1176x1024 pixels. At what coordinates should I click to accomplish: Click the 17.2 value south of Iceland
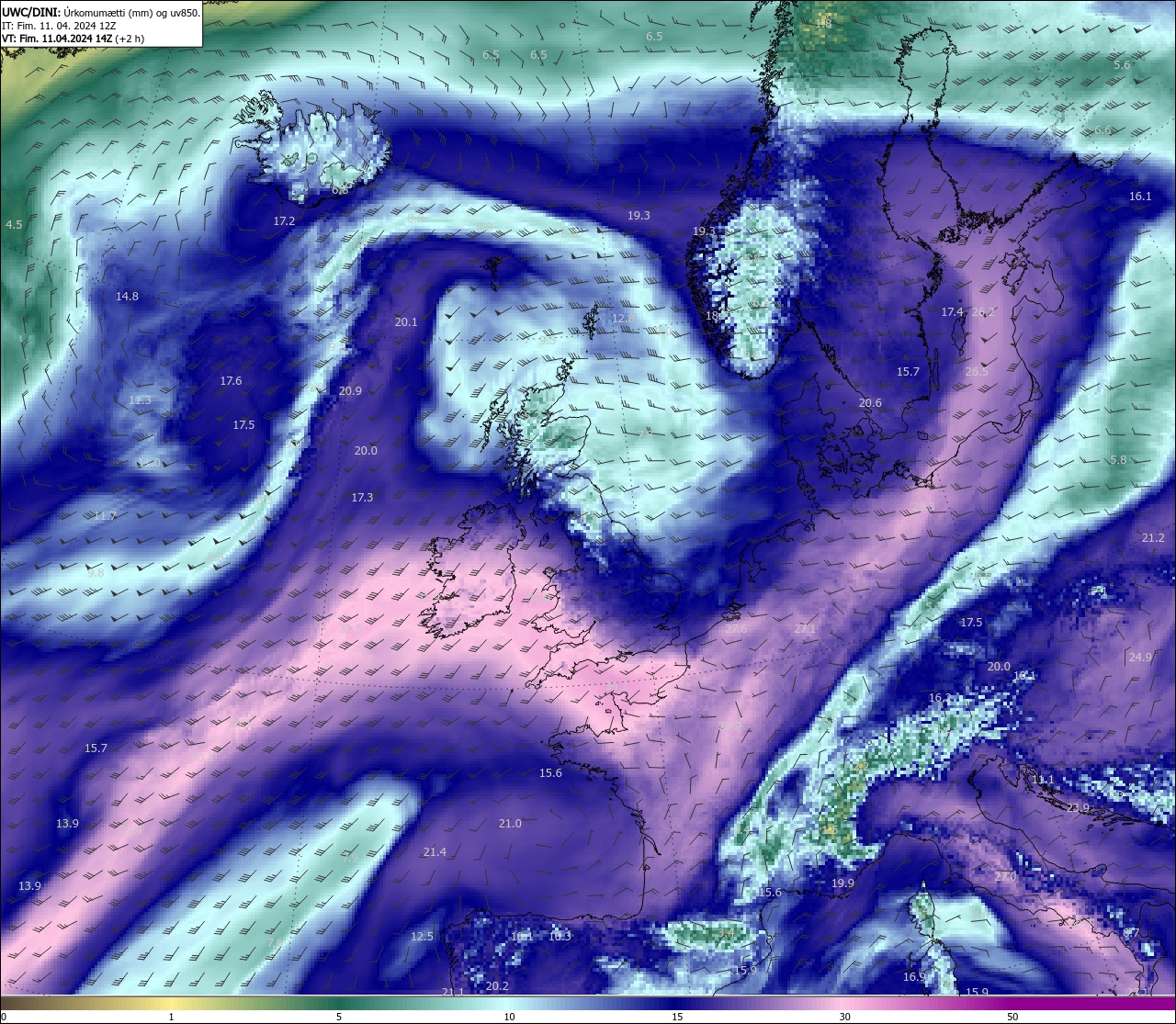(284, 221)
